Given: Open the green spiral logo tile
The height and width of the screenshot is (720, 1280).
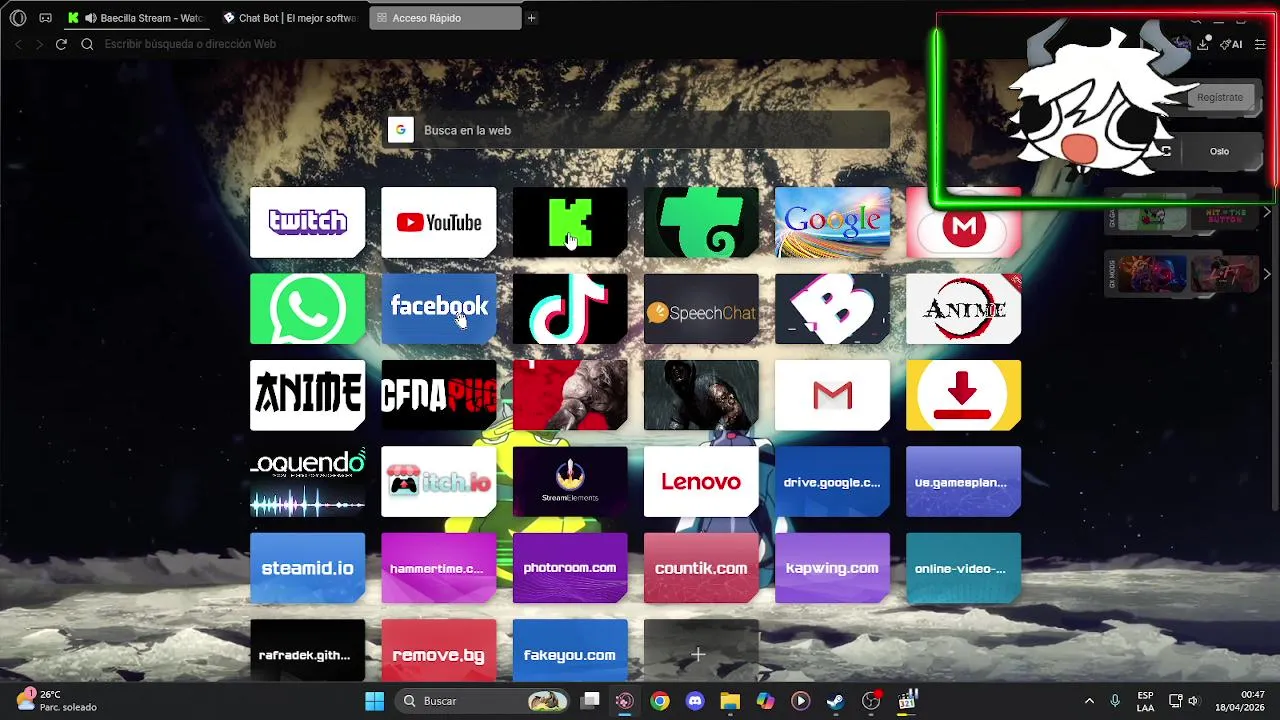Looking at the screenshot, I should coord(701,222).
